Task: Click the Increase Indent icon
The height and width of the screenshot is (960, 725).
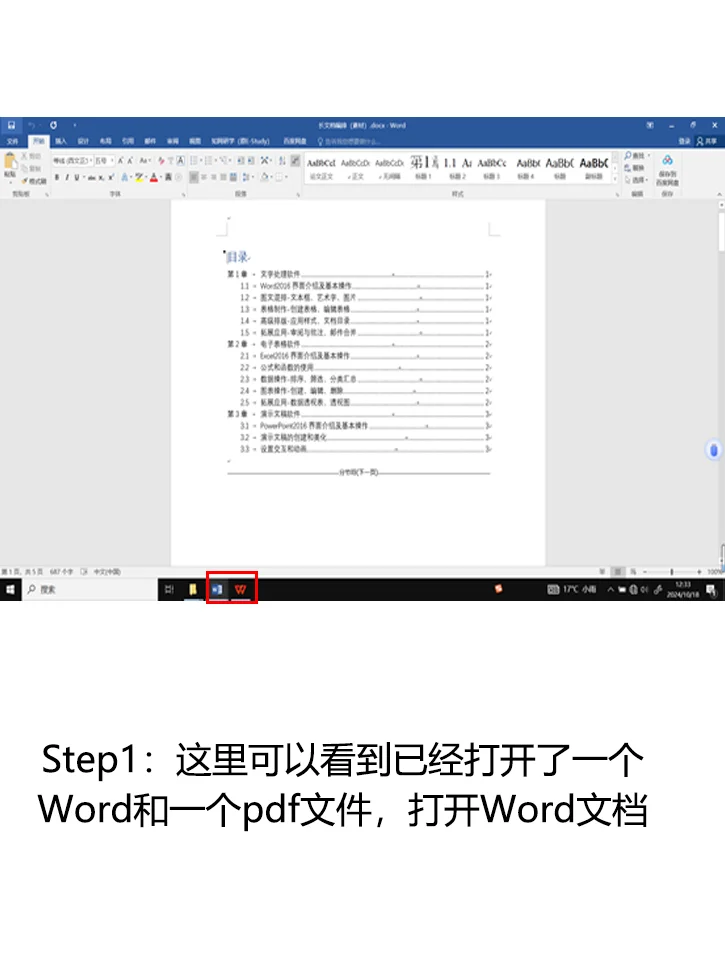Action: click(x=251, y=160)
